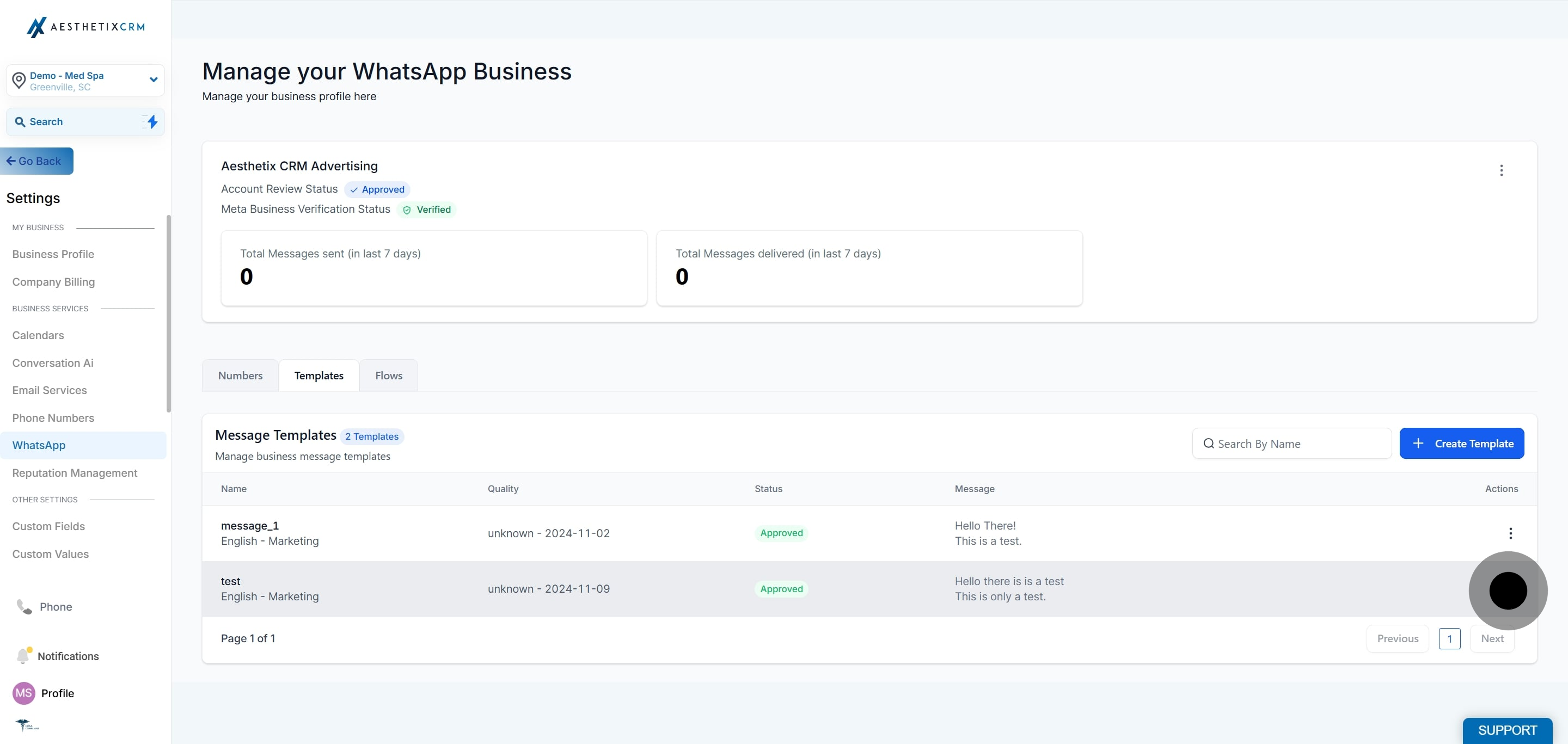Click the lightning bolt quick actions icon
1568x744 pixels.
coord(152,122)
